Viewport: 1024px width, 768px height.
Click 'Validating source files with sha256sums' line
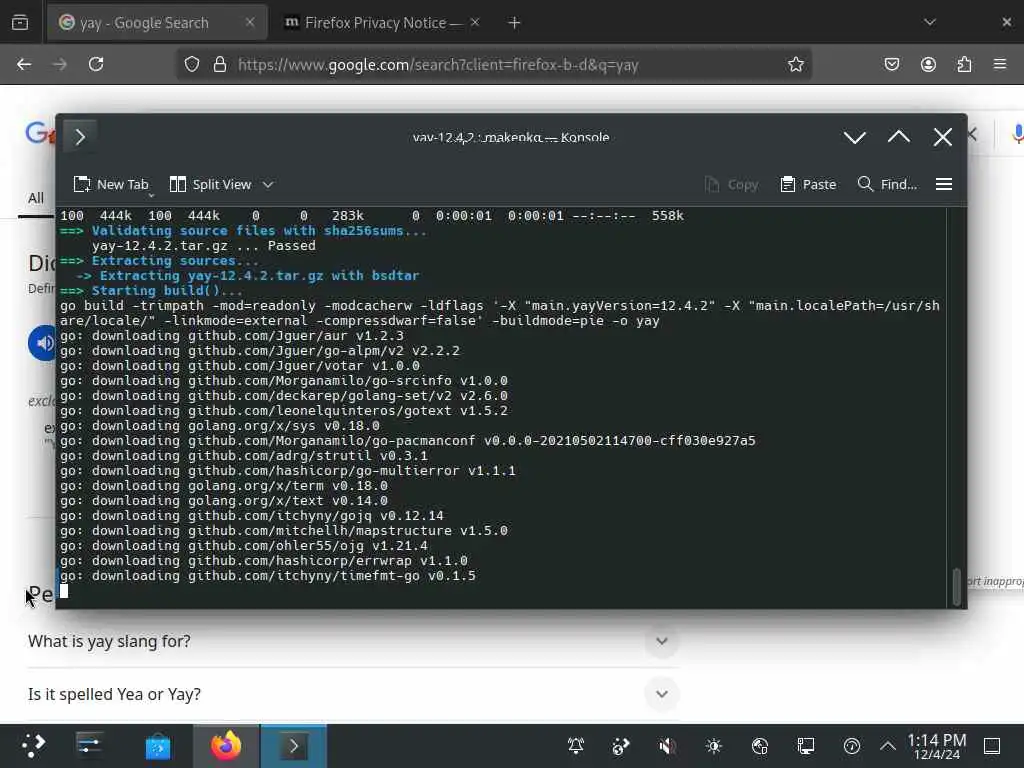pyautogui.click(x=243, y=231)
